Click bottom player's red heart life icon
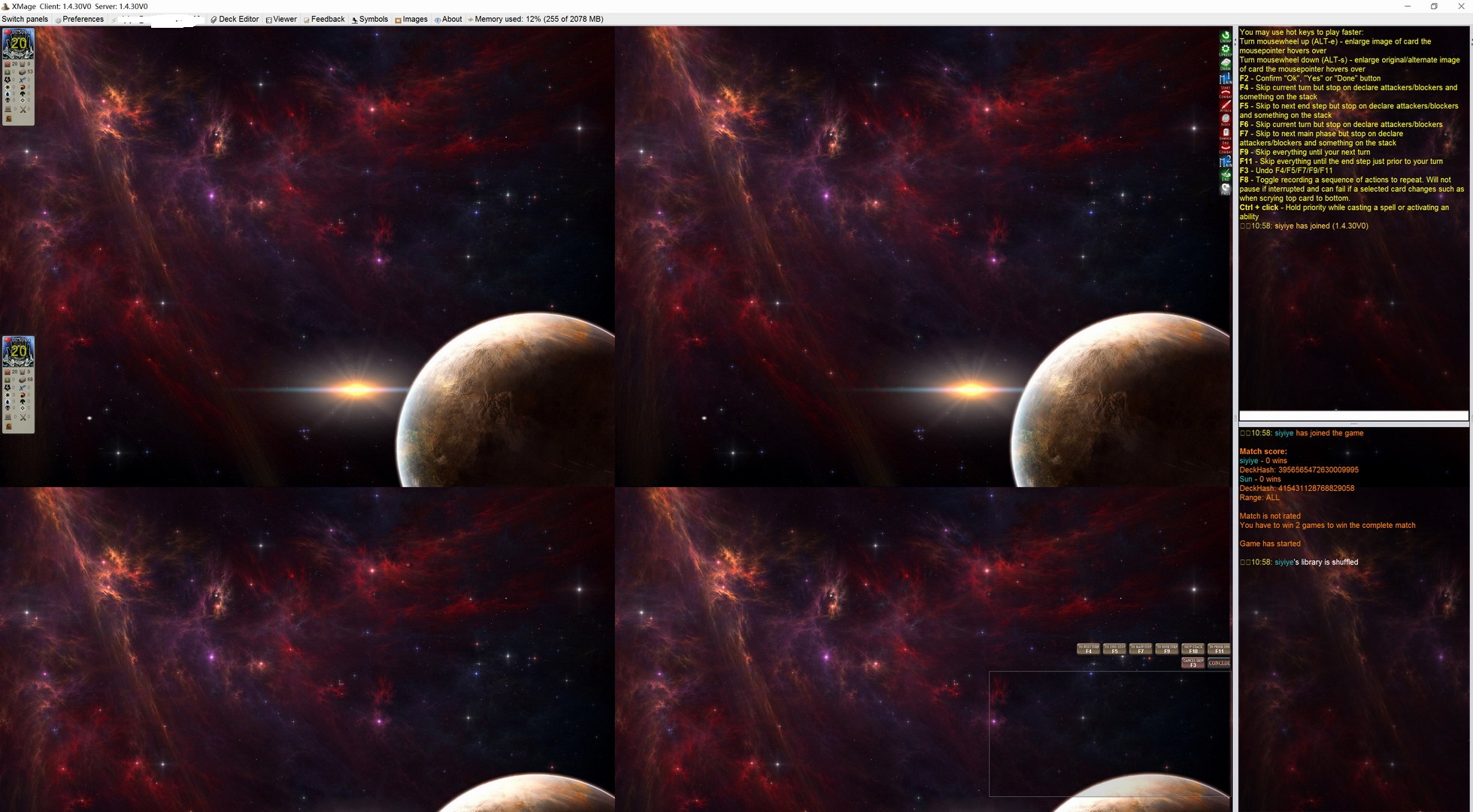This screenshot has height=812, width=1473. pos(8,372)
